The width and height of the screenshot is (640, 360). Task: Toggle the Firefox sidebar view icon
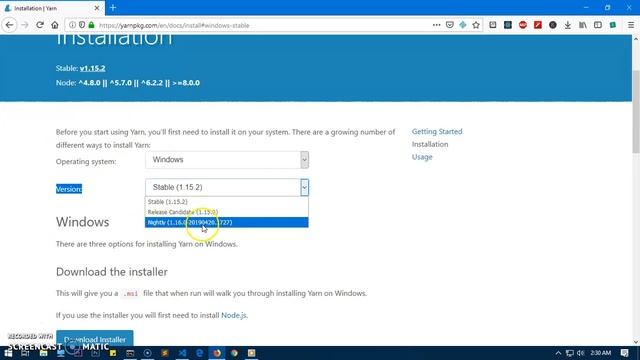click(x=598, y=25)
